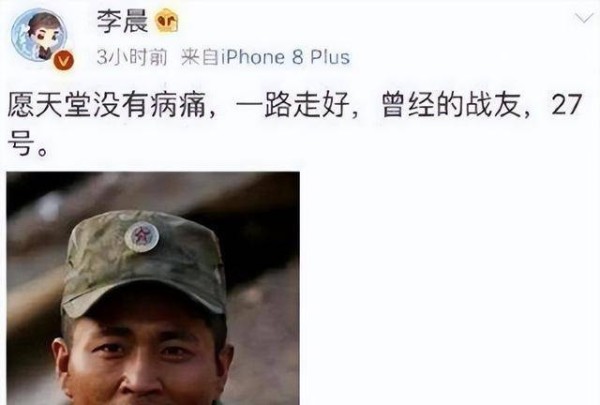
Task: Tap the golden member crown badge
Action: tap(167, 20)
